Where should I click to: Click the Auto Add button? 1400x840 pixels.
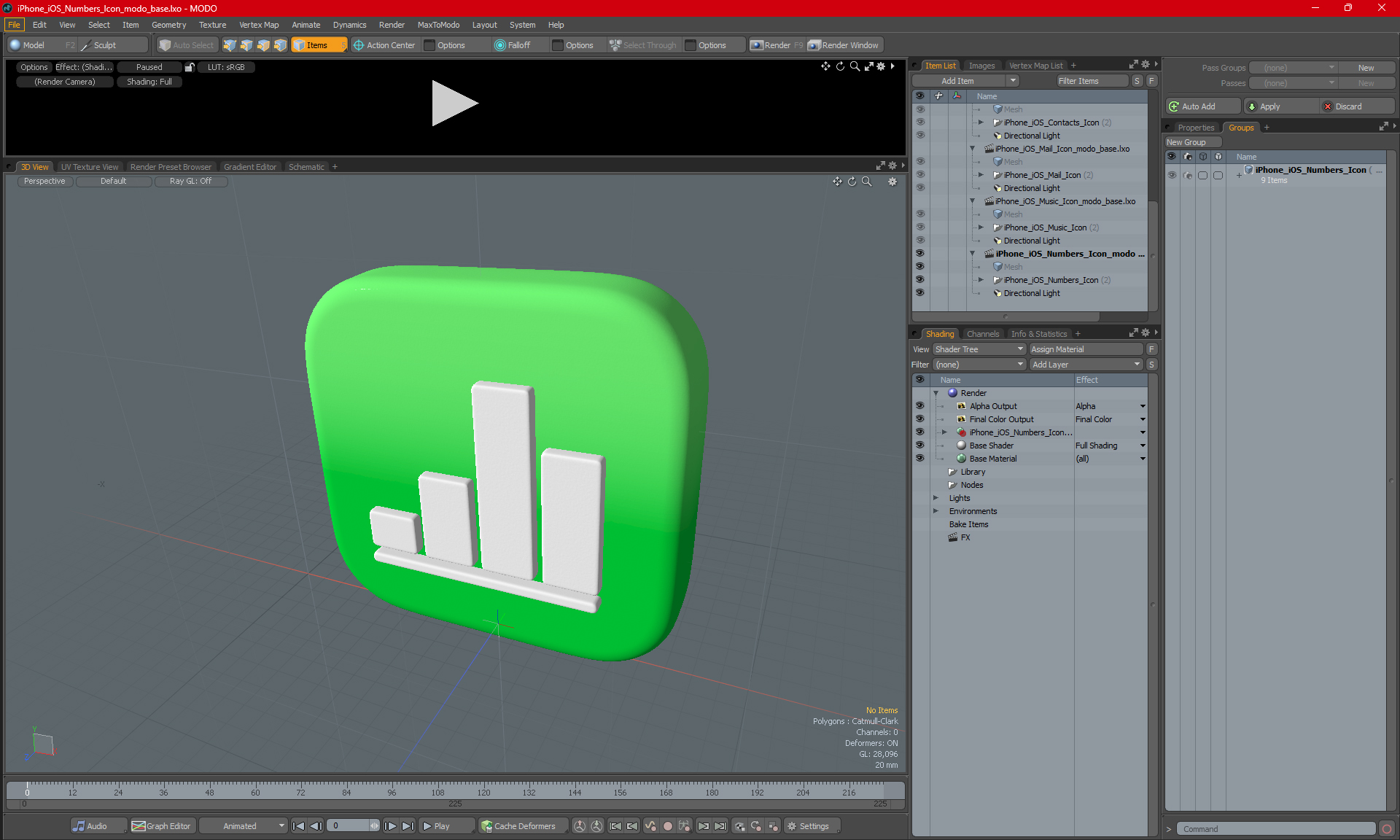[x=1202, y=106]
